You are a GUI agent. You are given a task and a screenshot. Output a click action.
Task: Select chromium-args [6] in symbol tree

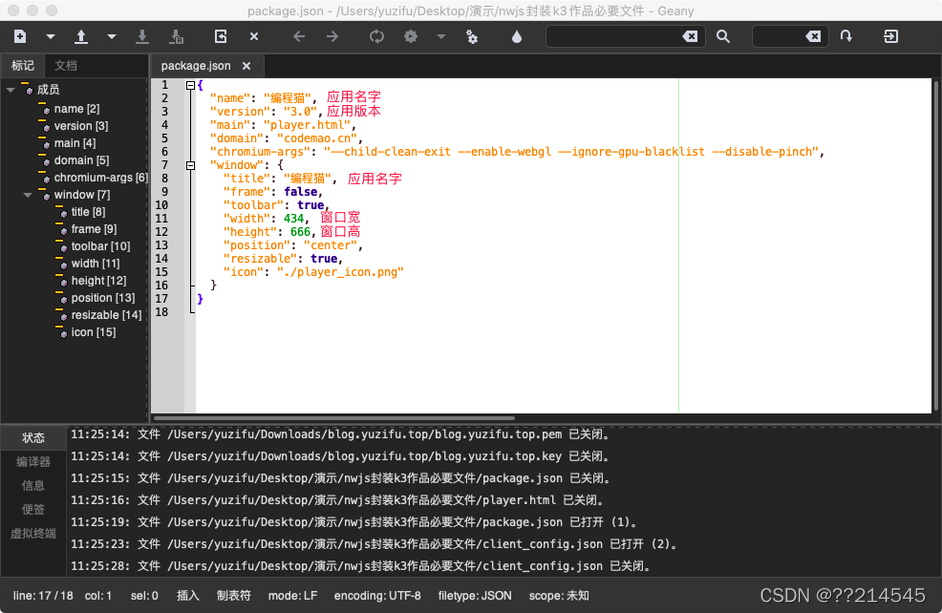pos(100,178)
